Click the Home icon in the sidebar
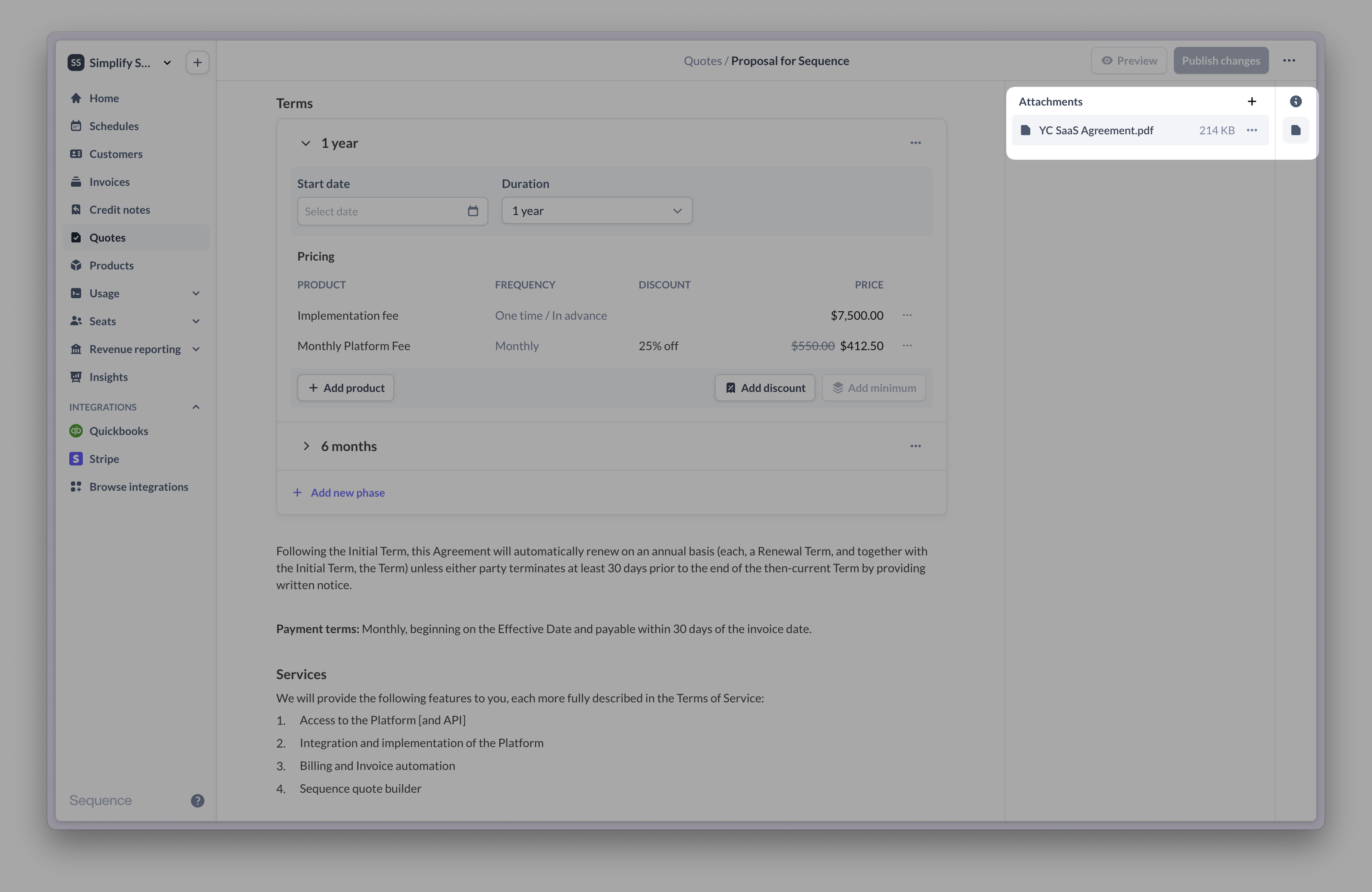Screen dimensions: 1372x892 click(76, 98)
